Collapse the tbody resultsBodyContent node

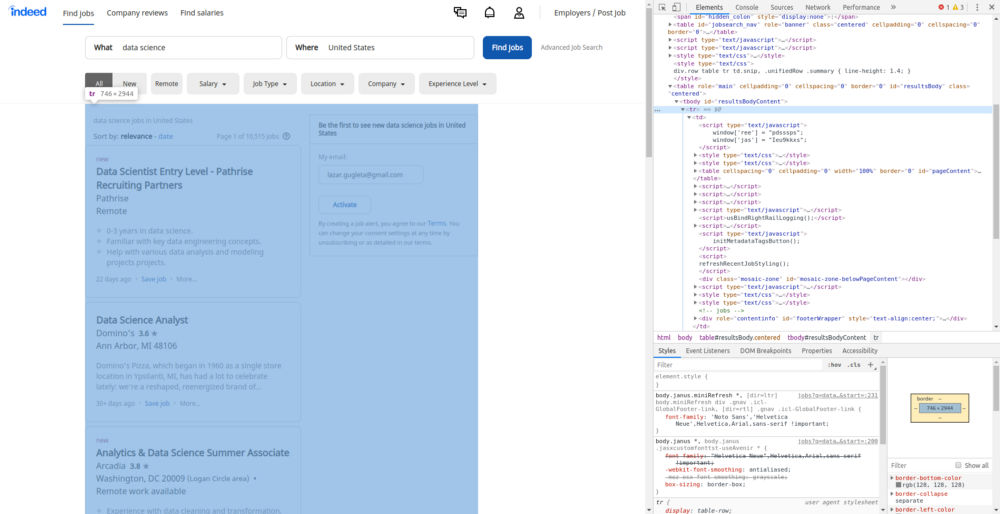pyautogui.click(x=677, y=101)
